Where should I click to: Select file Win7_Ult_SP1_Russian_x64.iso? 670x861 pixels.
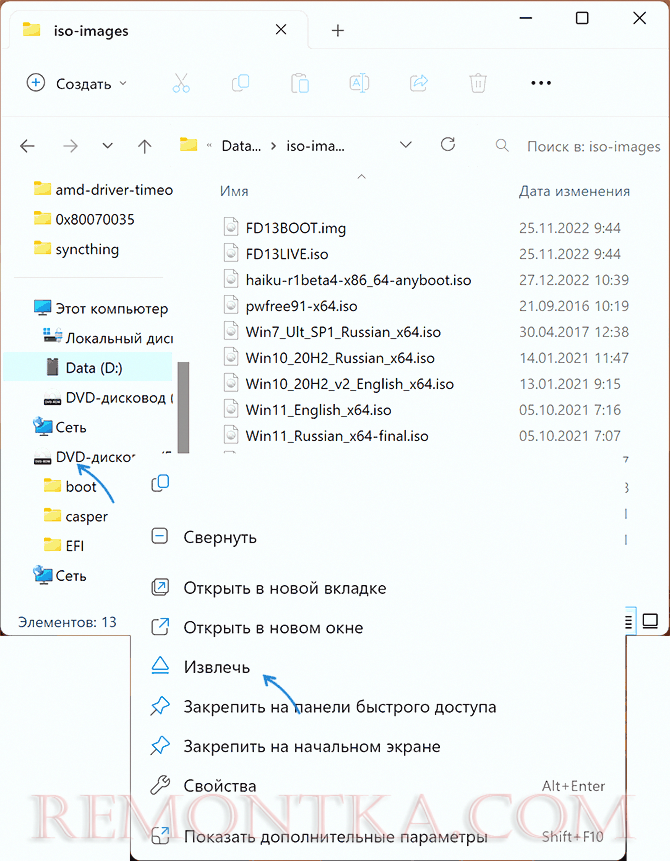coord(343,332)
